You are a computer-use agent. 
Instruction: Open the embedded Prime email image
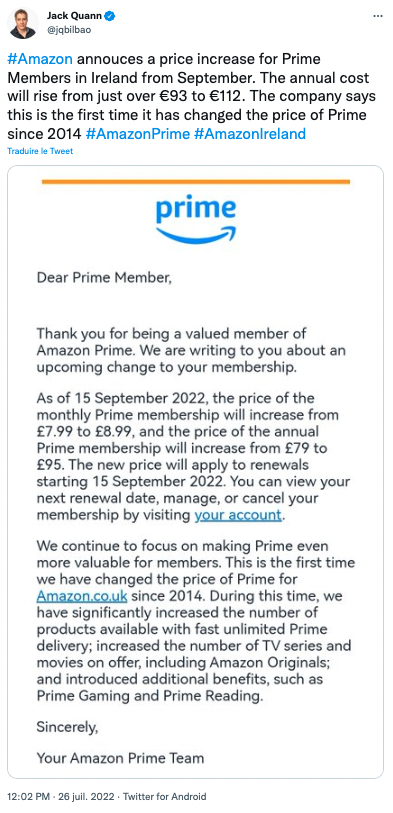tap(195, 472)
